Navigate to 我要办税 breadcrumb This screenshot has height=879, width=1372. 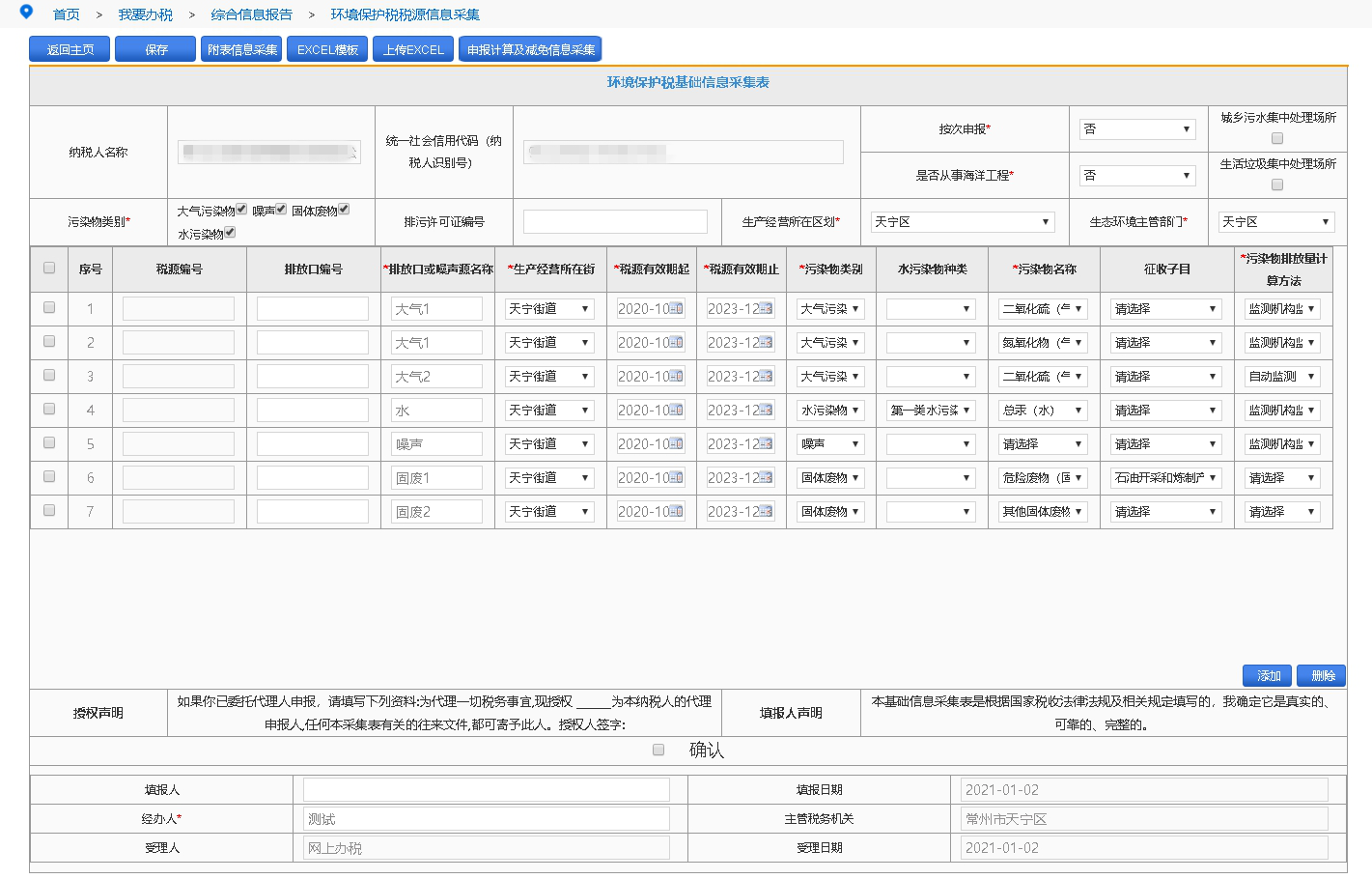point(145,14)
